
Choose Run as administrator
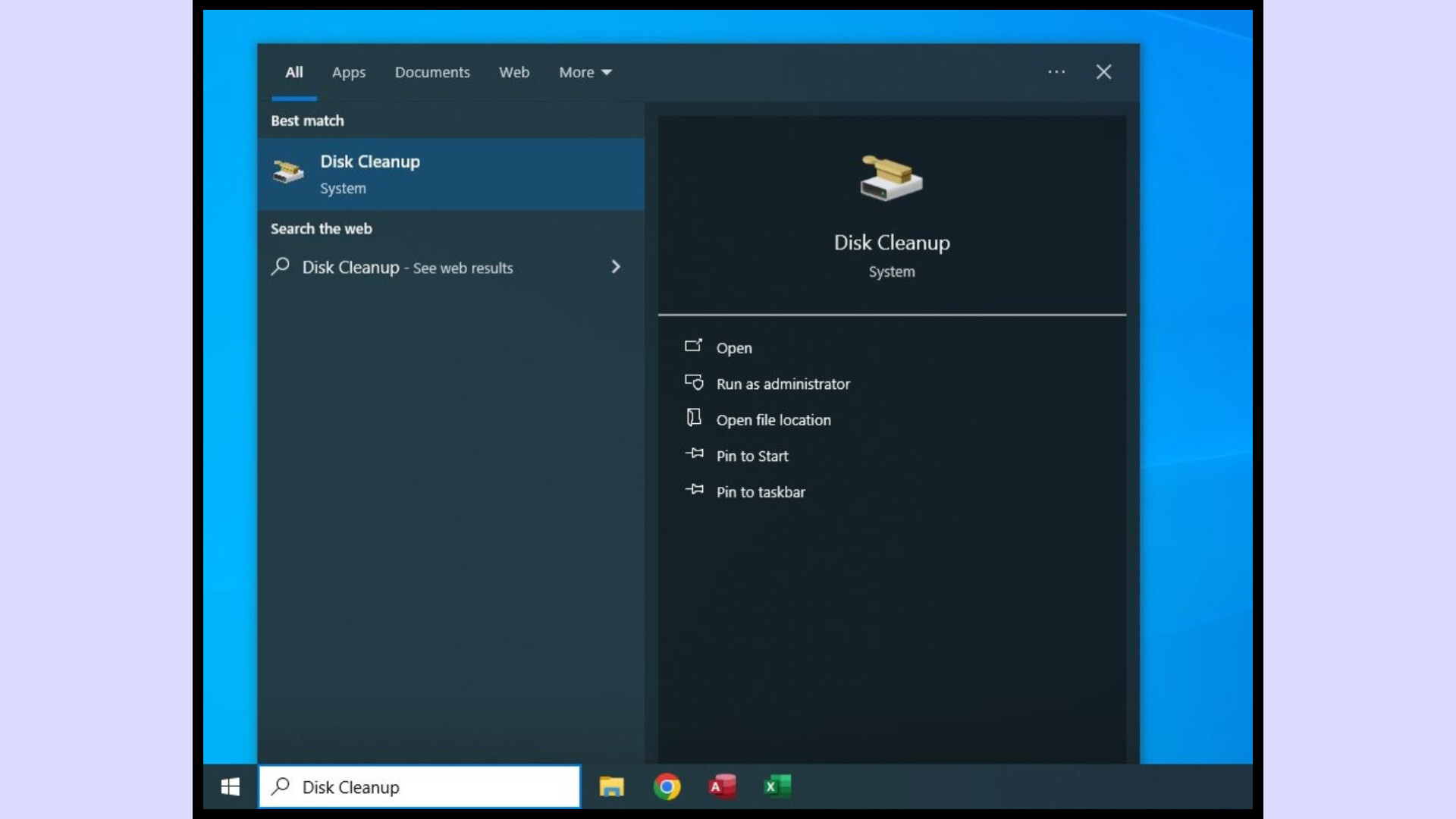point(783,384)
